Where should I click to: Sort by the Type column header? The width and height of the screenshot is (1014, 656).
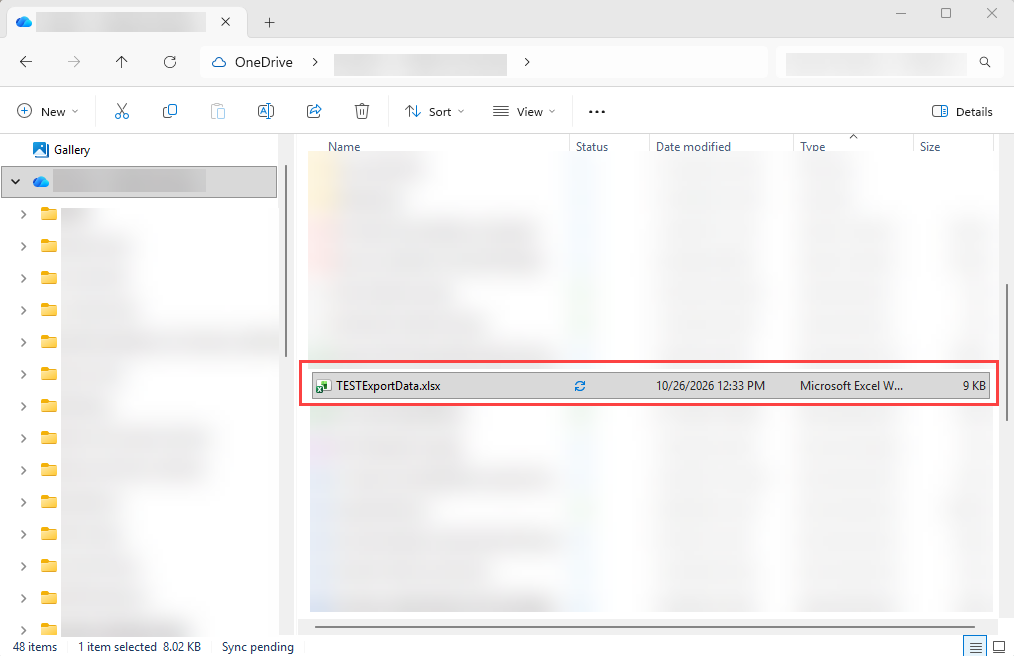click(813, 146)
